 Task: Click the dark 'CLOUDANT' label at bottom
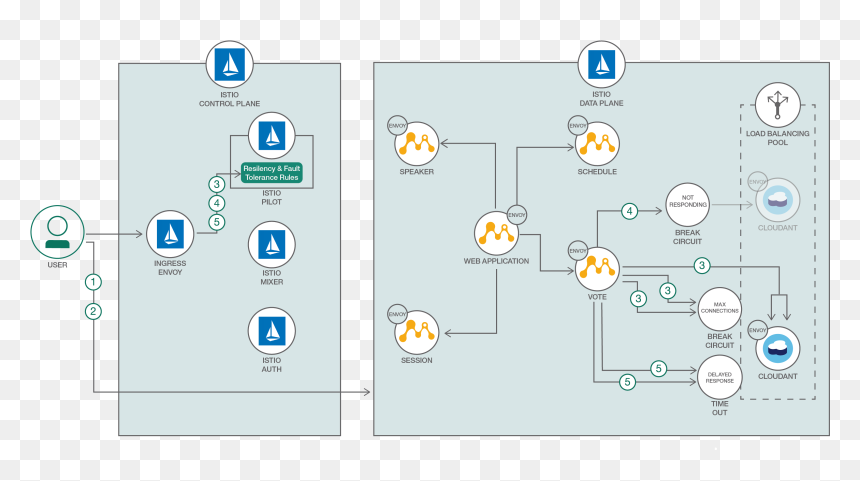coord(778,376)
